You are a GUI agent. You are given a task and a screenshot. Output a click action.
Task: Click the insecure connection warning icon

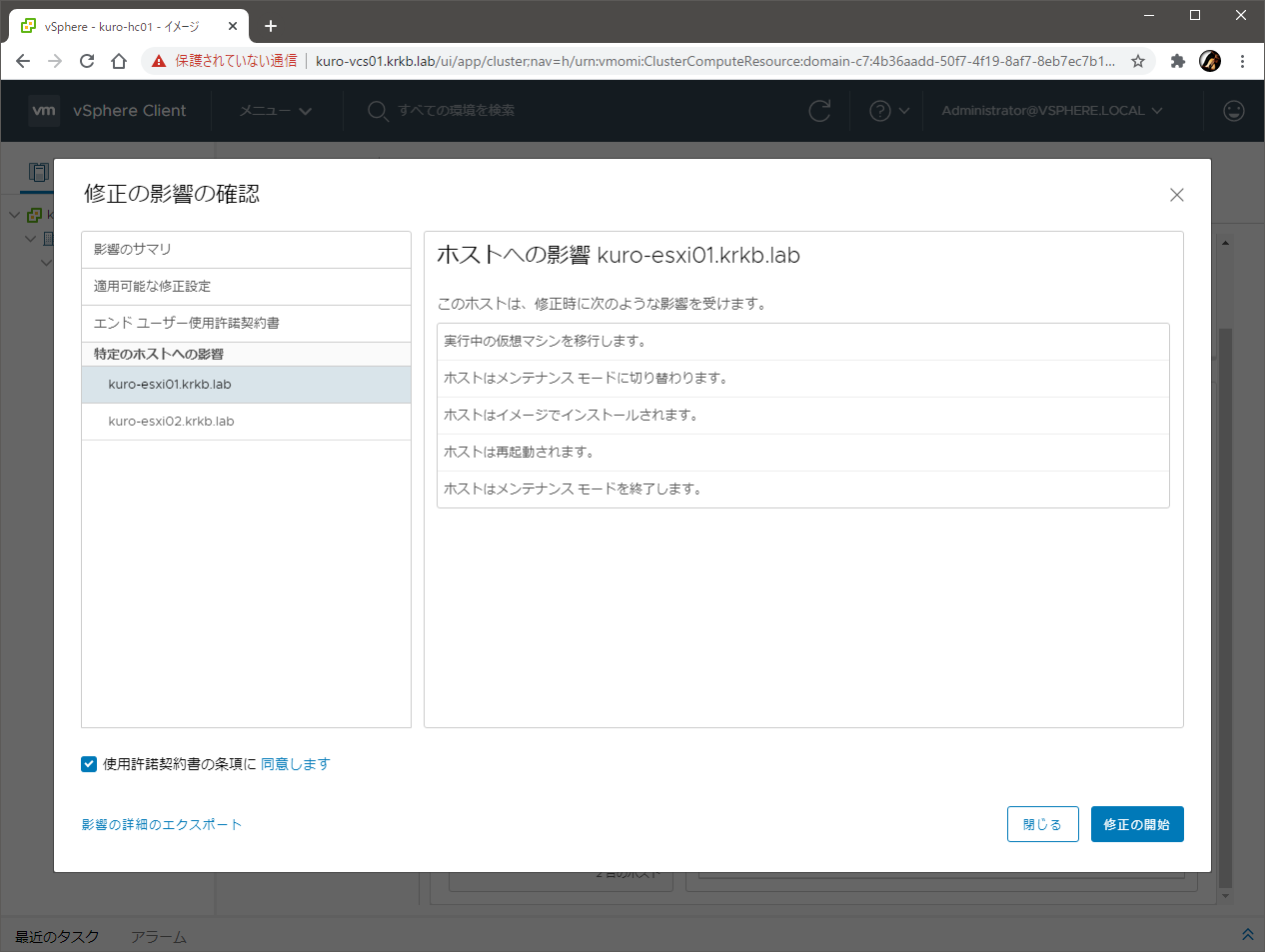click(x=159, y=61)
